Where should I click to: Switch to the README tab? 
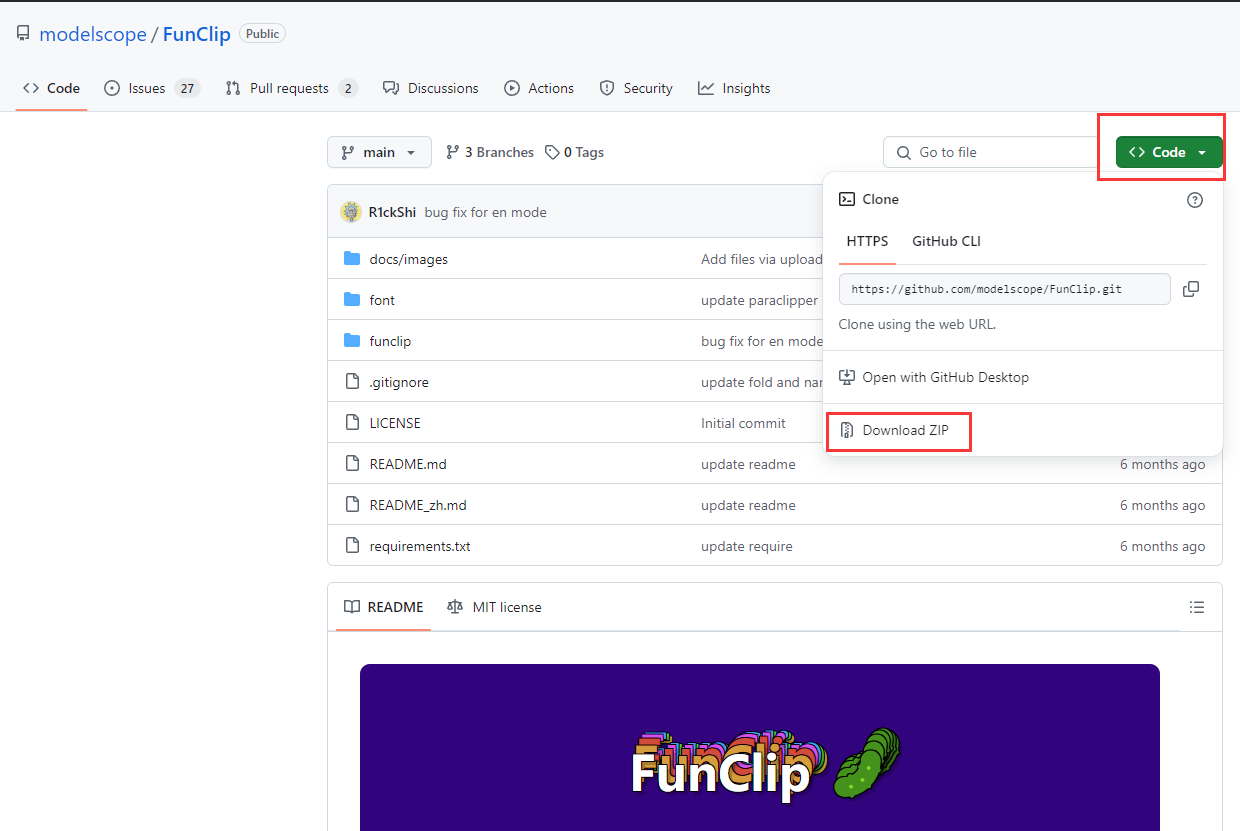(384, 607)
